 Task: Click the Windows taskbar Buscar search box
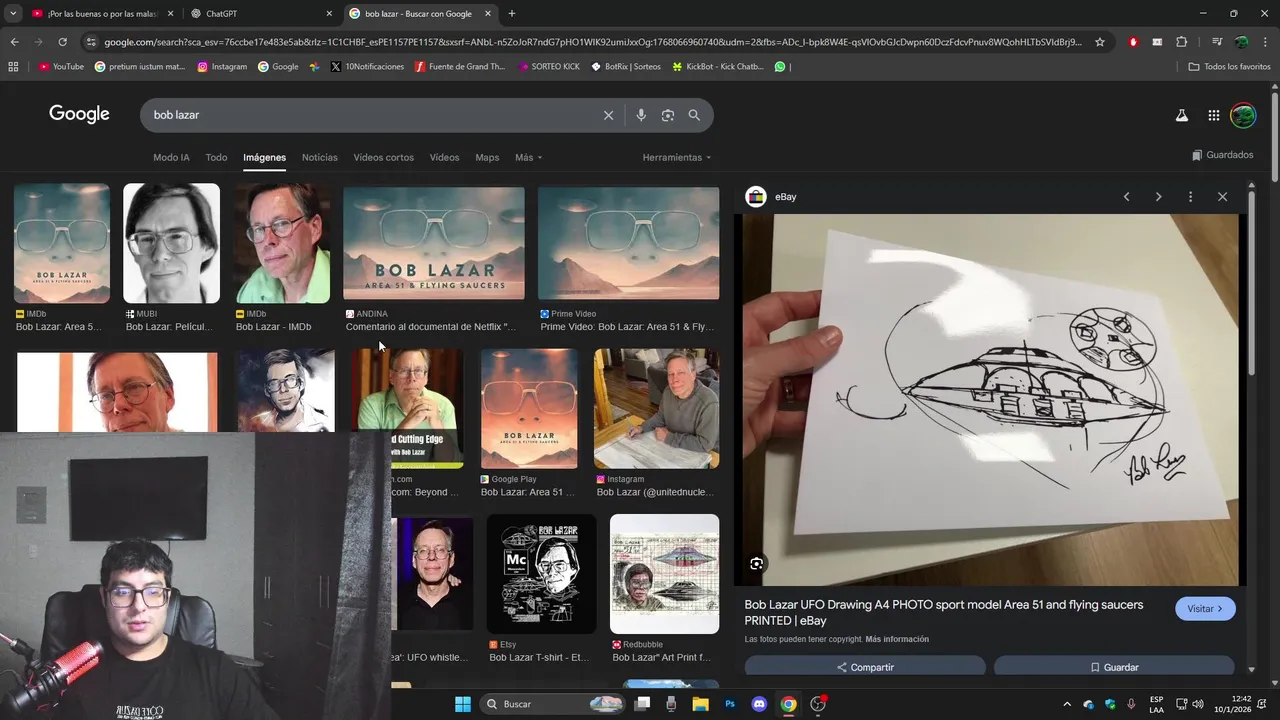[x=552, y=704]
